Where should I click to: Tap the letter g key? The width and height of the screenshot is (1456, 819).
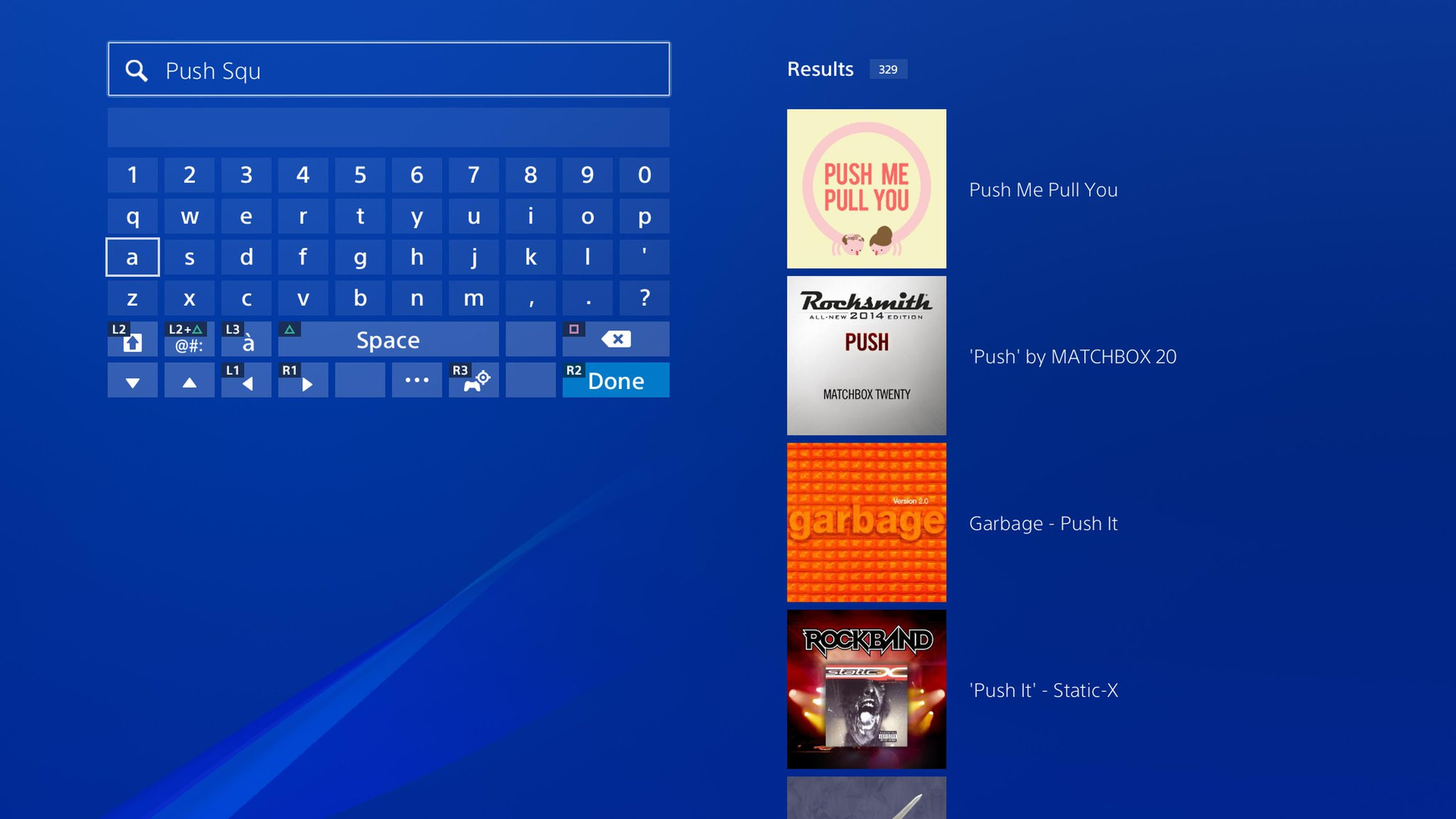tap(360, 257)
